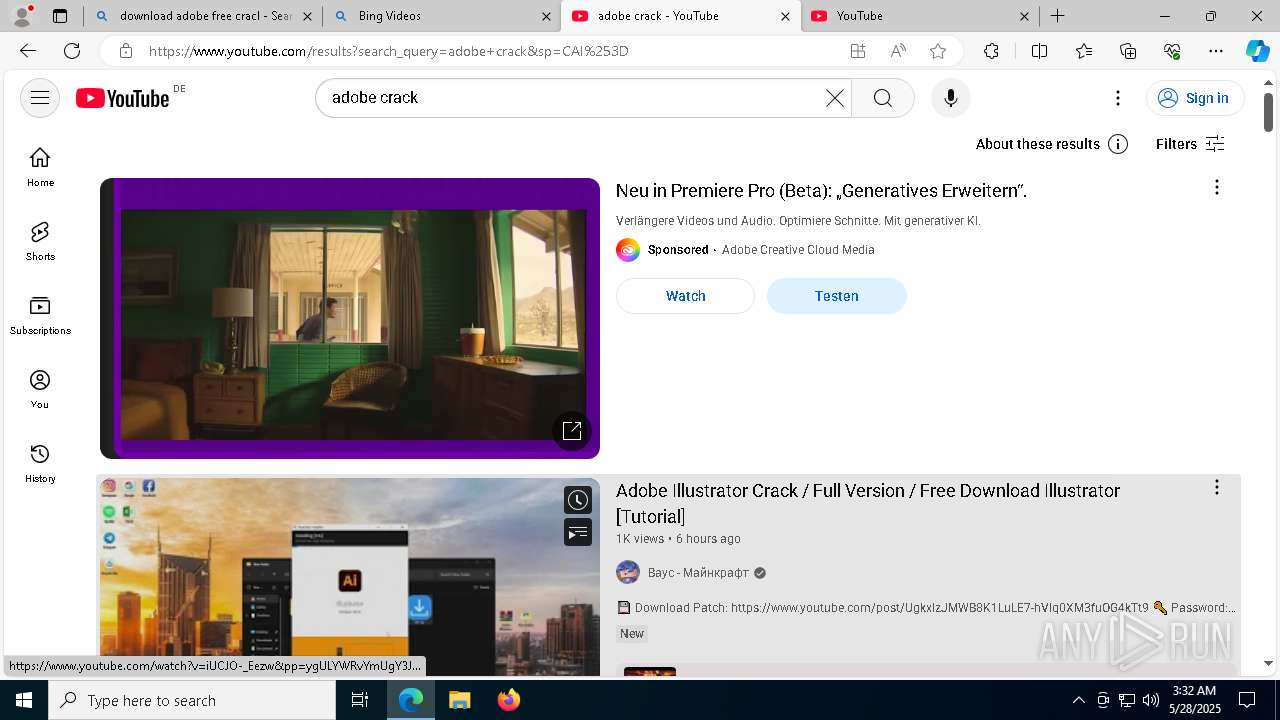Screen dimensions: 1280x720
Task: Open more options for the Premiere Pro ad
Action: click(x=1217, y=187)
